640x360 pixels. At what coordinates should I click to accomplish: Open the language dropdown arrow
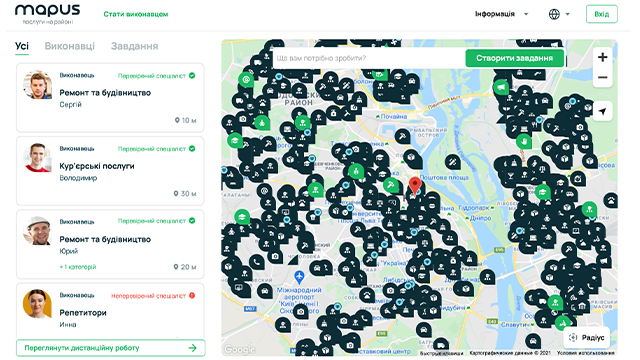567,14
